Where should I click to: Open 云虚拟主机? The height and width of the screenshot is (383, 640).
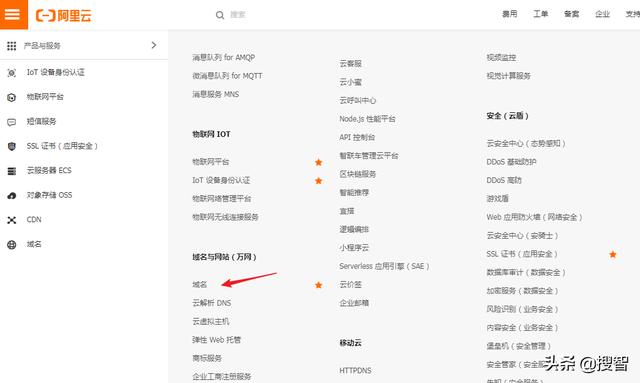[x=211, y=321]
